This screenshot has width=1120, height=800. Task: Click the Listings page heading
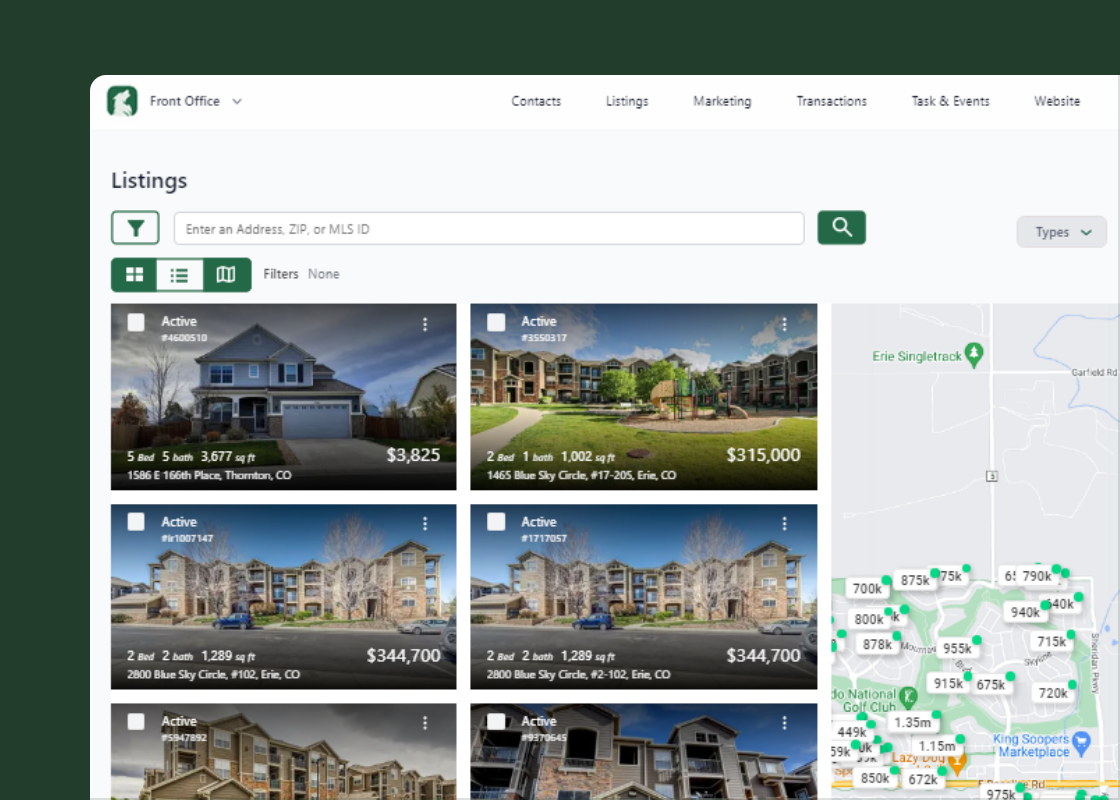(x=149, y=181)
